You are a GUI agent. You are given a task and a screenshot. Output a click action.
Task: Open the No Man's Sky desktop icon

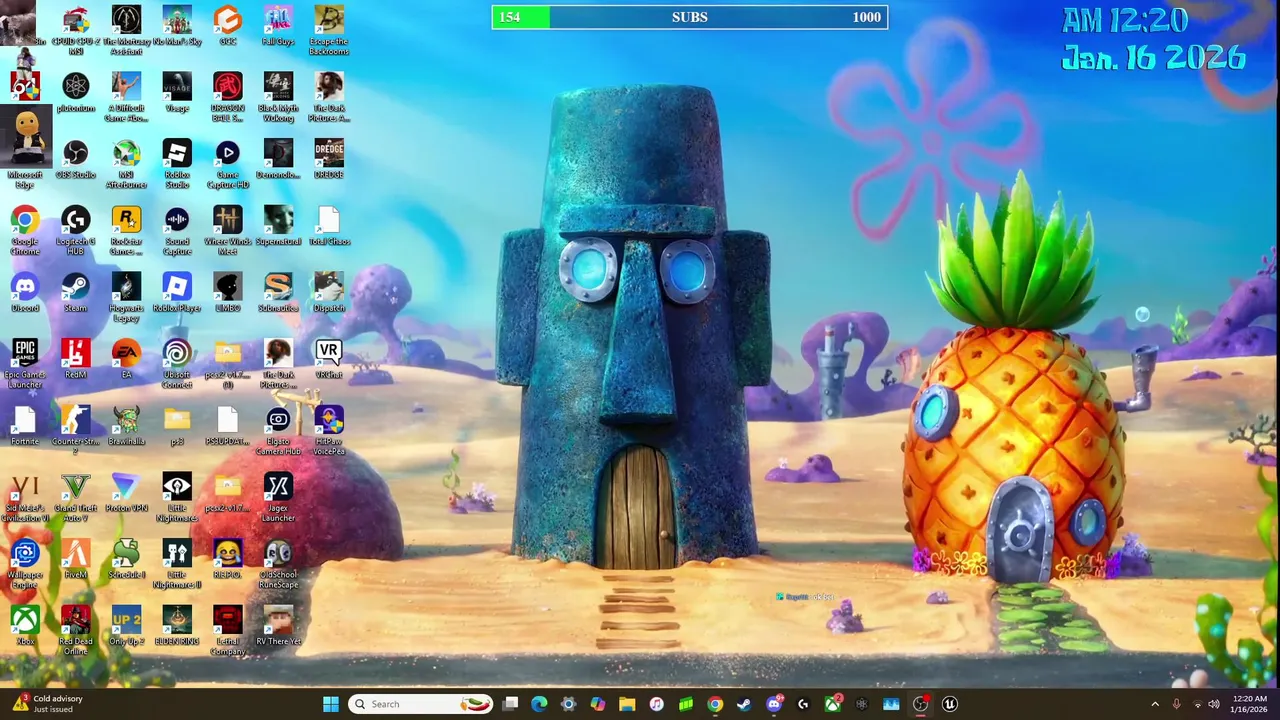(177, 26)
